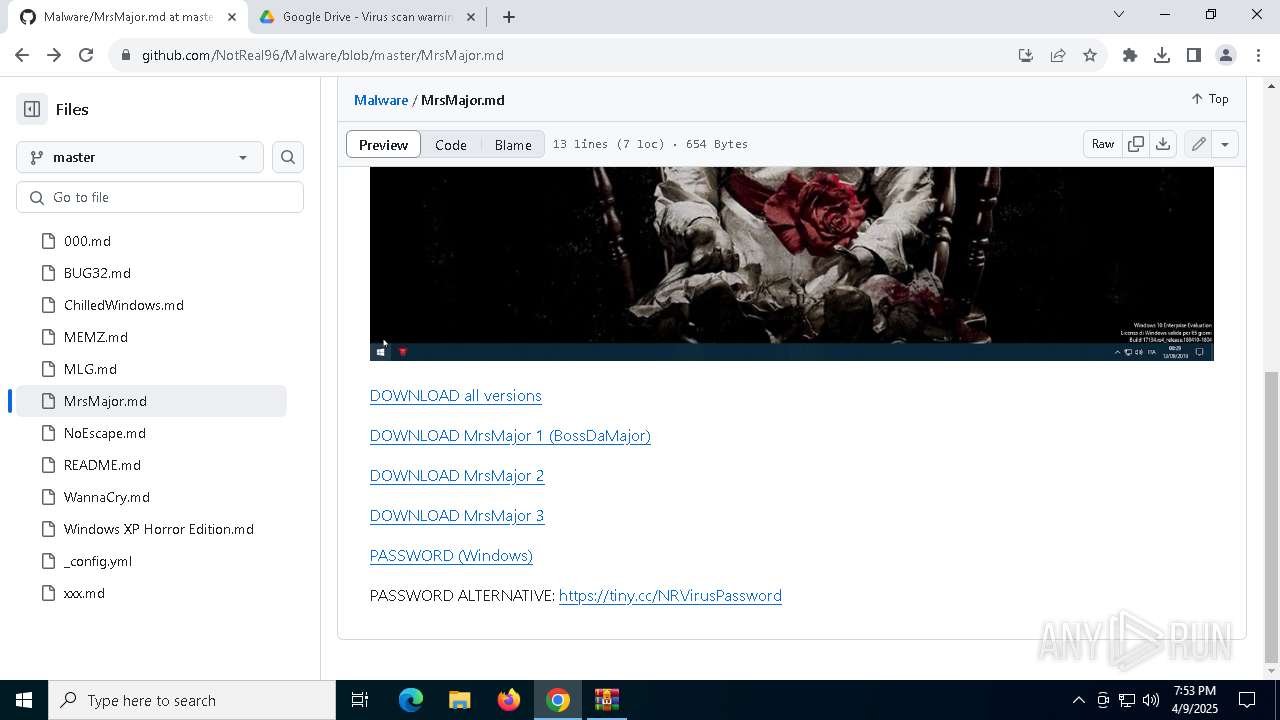Open Windows XP Horror Edition.md file
1280x720 pixels.
(x=158, y=529)
